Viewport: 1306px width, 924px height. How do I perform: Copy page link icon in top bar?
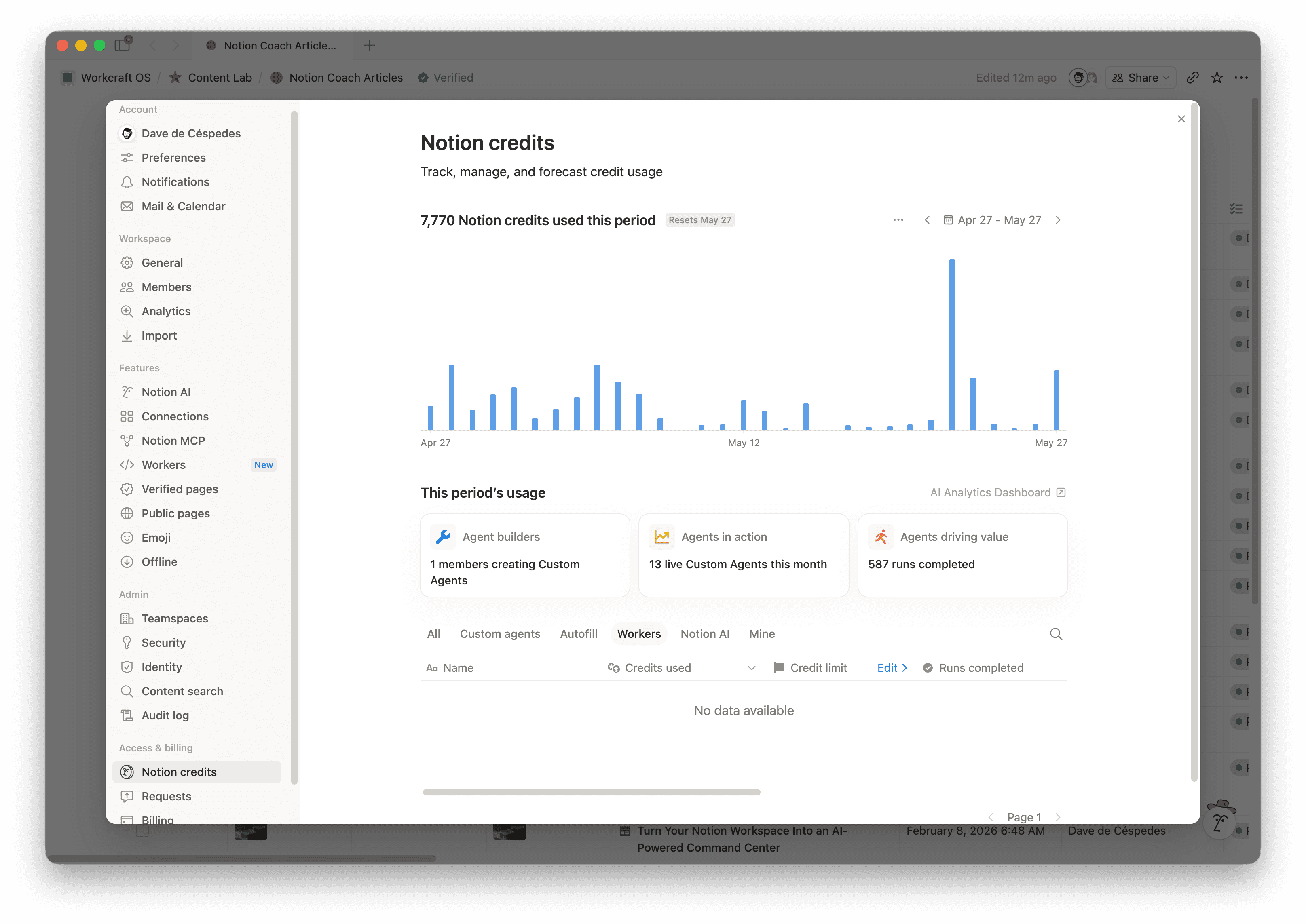(1193, 78)
